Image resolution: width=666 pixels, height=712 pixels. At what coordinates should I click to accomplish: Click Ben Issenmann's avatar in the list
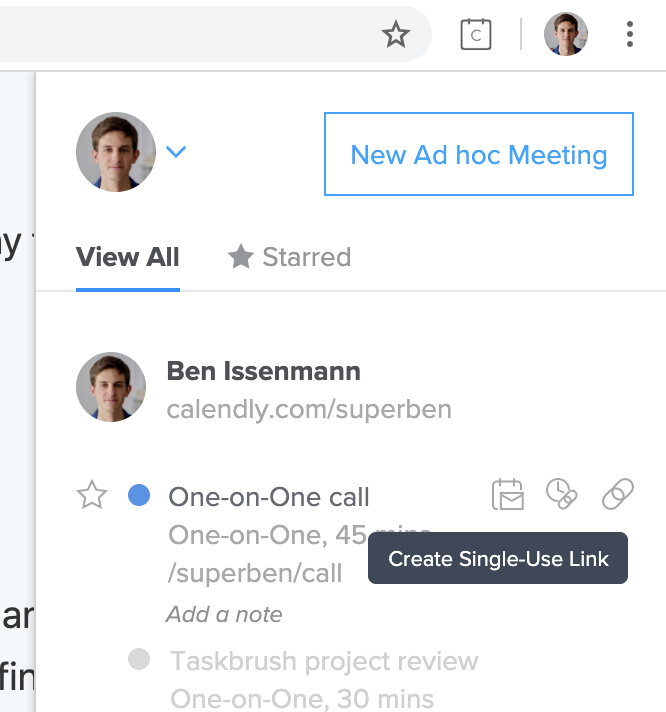(x=111, y=387)
